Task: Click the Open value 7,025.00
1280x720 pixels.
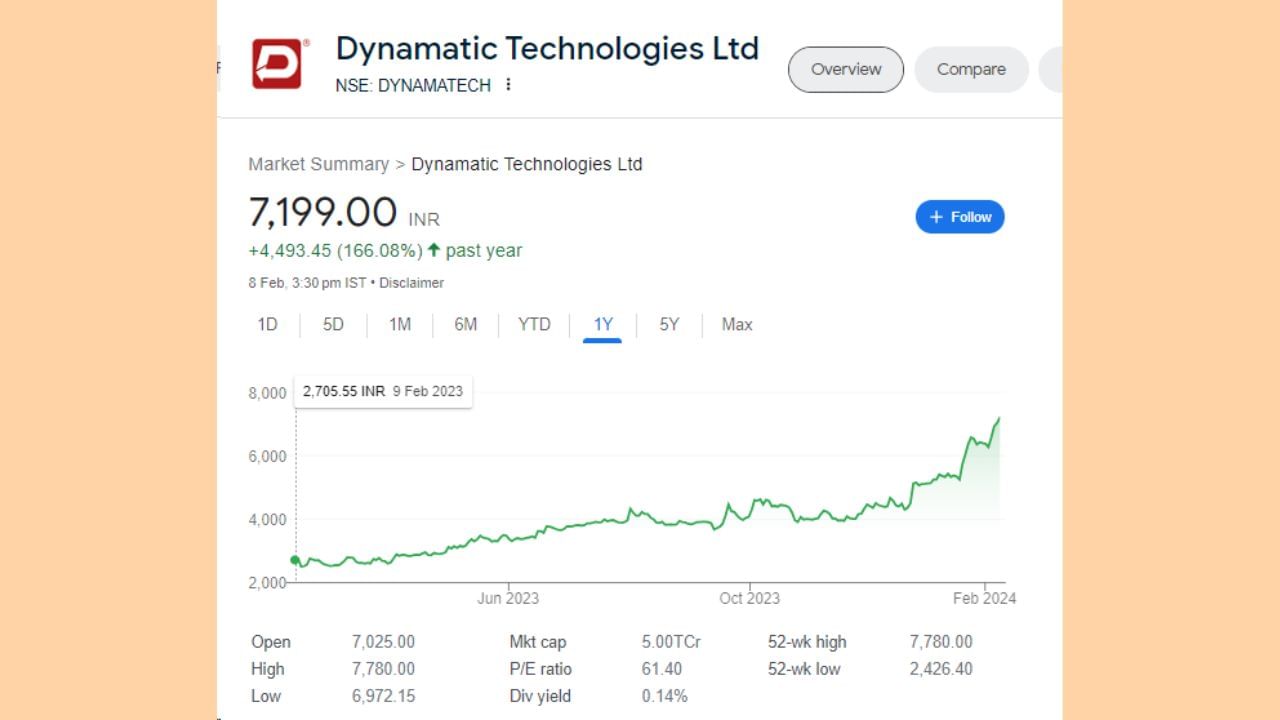Action: [383, 642]
